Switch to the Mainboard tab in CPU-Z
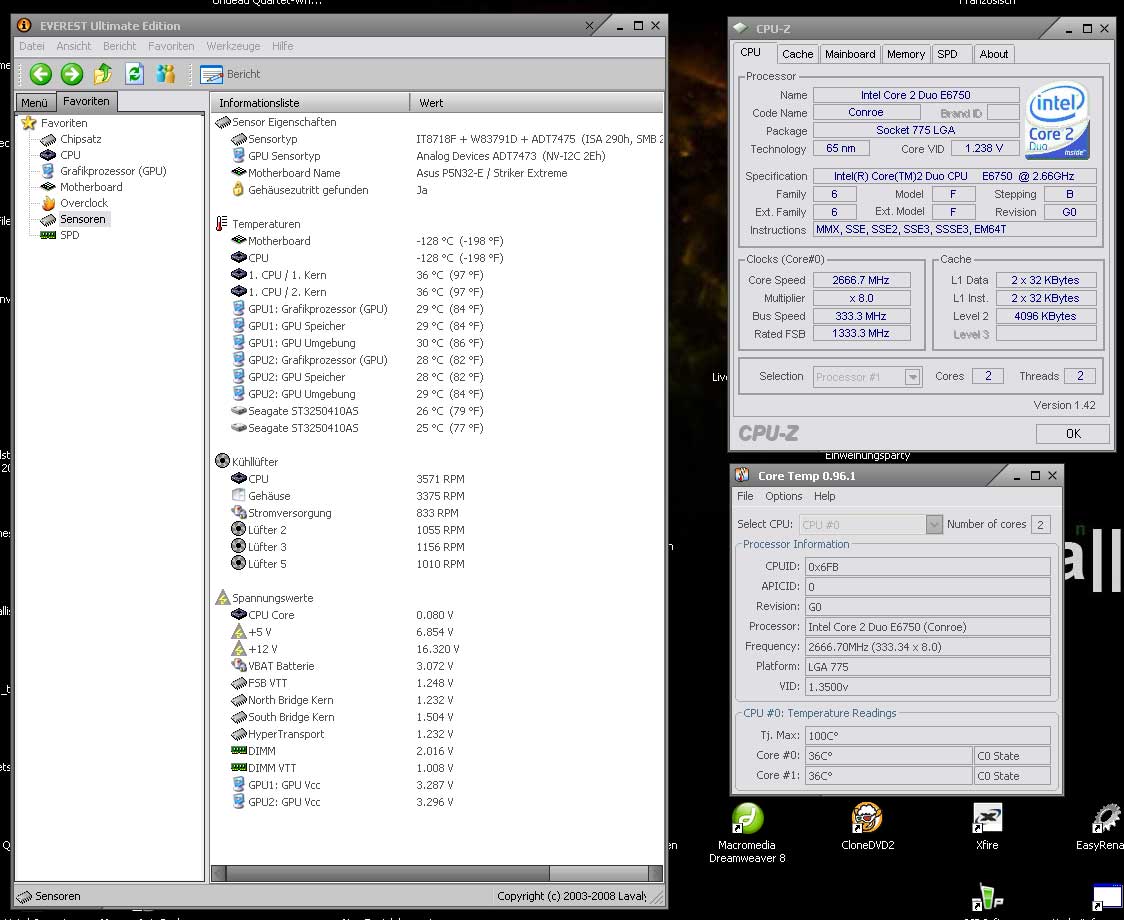 pyautogui.click(x=850, y=54)
